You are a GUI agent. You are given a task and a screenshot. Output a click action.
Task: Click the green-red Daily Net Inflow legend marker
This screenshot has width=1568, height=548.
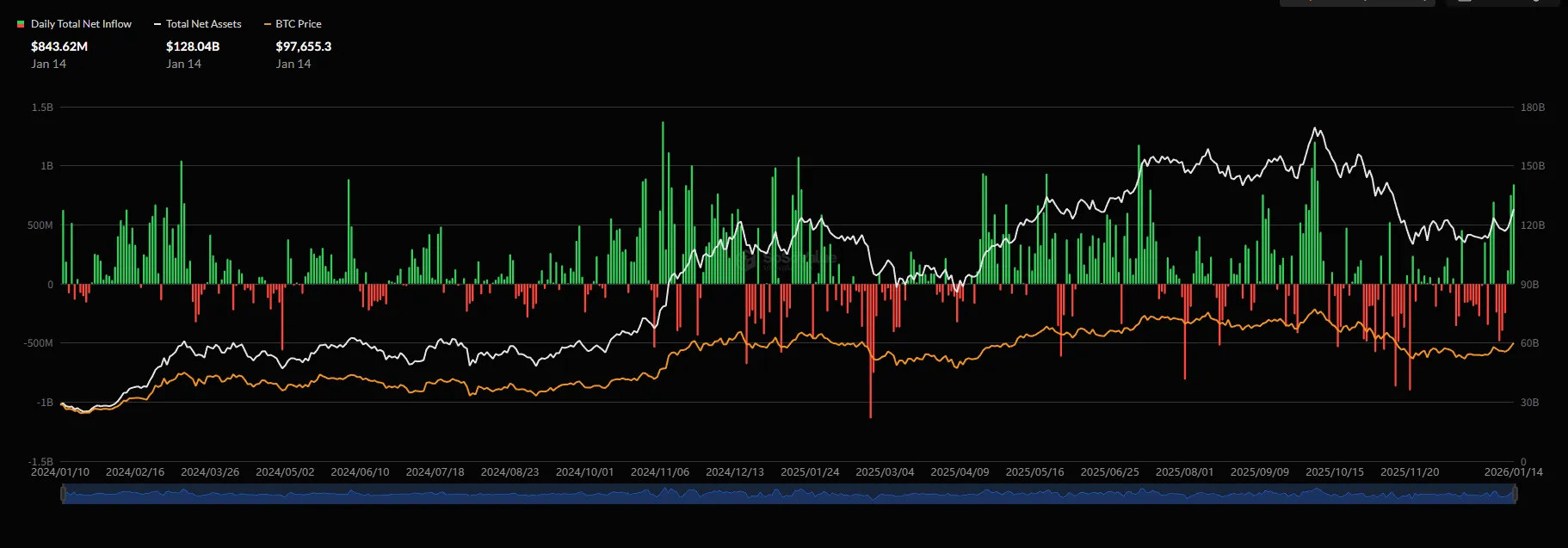point(21,24)
